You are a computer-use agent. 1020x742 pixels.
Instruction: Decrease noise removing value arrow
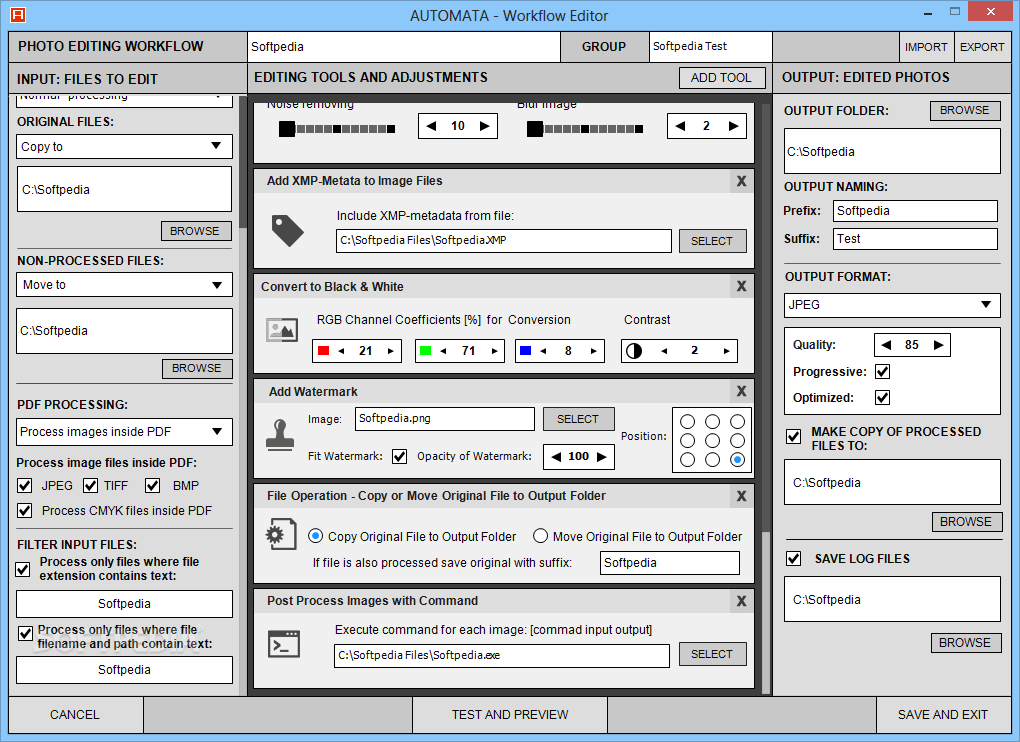[x=431, y=126]
